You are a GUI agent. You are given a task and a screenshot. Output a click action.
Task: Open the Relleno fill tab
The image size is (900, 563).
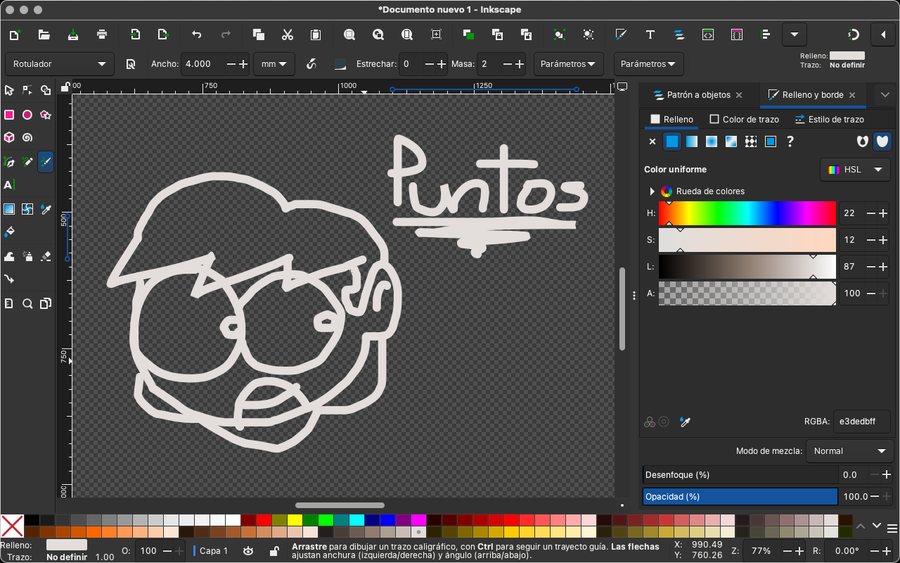click(x=672, y=119)
